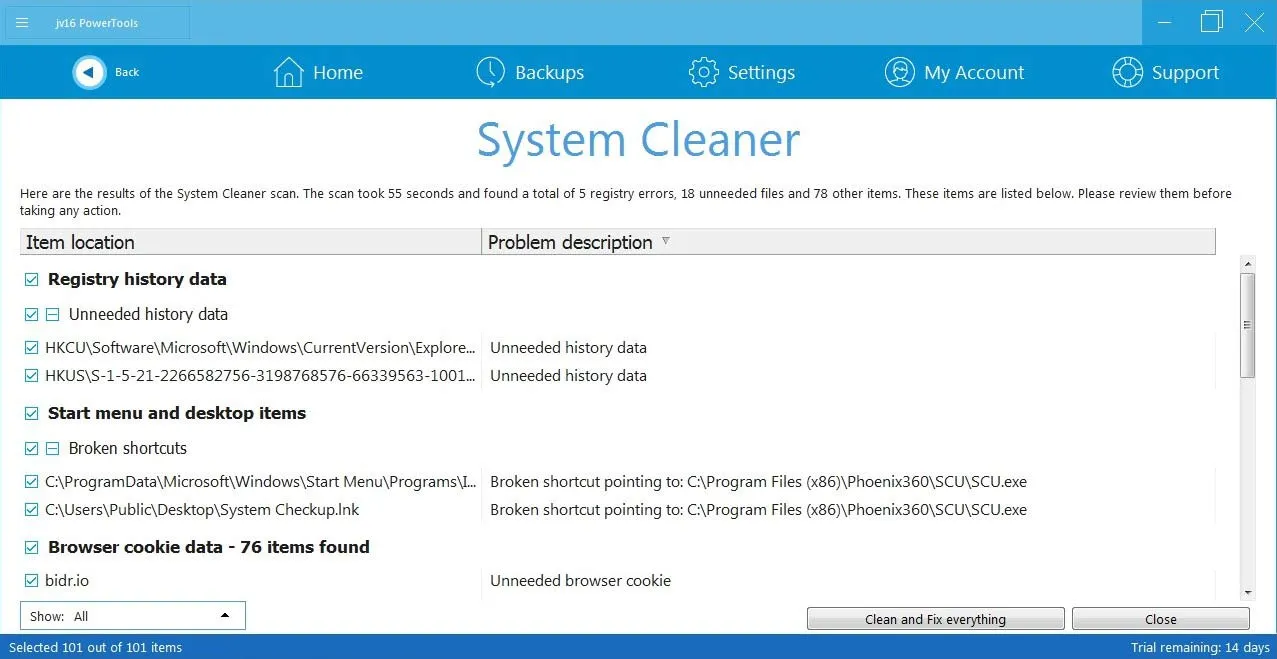Open the hamburger menu icon
This screenshot has height=659, width=1277.
[21, 22]
